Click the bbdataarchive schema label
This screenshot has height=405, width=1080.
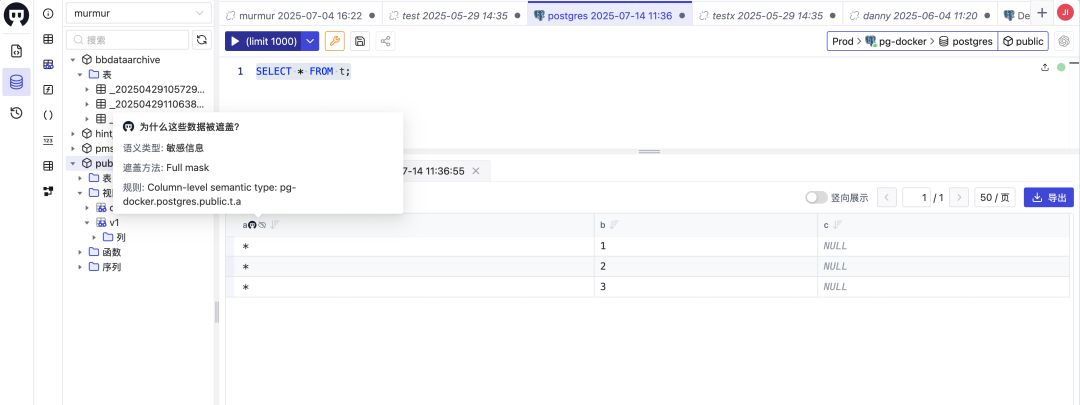pos(127,60)
